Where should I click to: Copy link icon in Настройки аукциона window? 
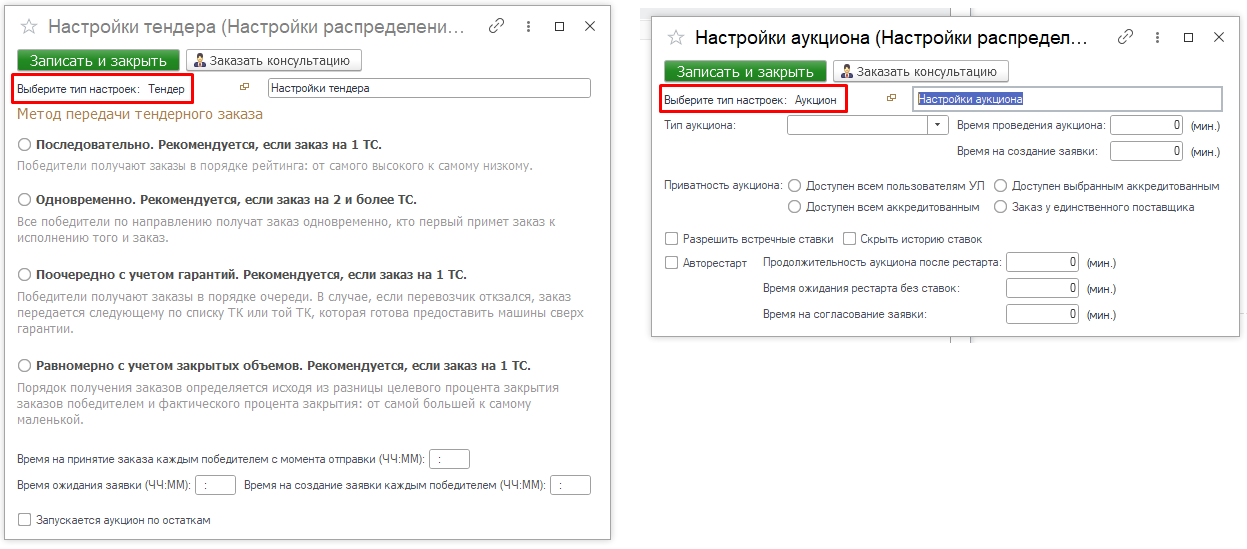pyautogui.click(x=1125, y=37)
